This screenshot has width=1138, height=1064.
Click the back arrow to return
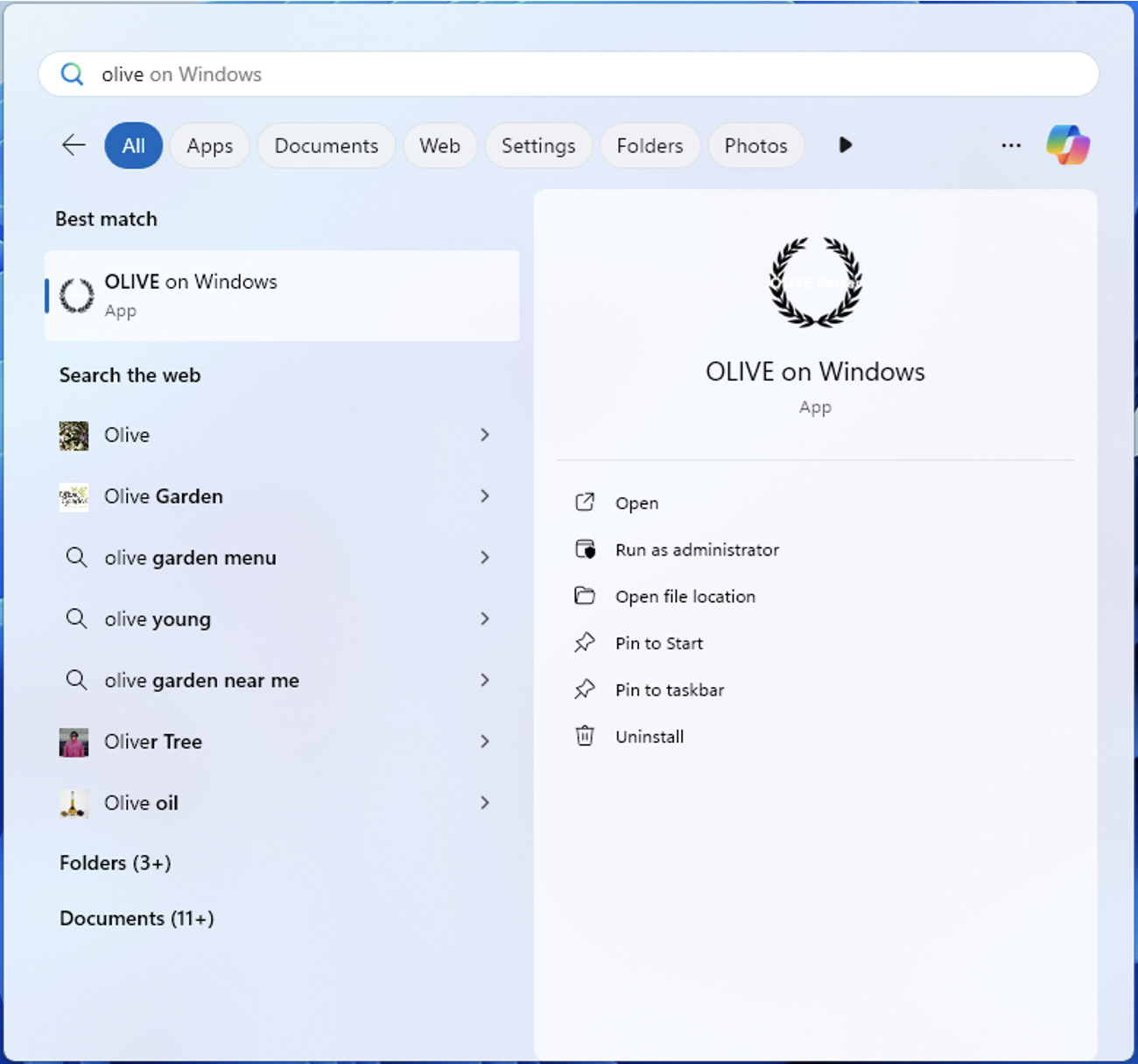73,145
